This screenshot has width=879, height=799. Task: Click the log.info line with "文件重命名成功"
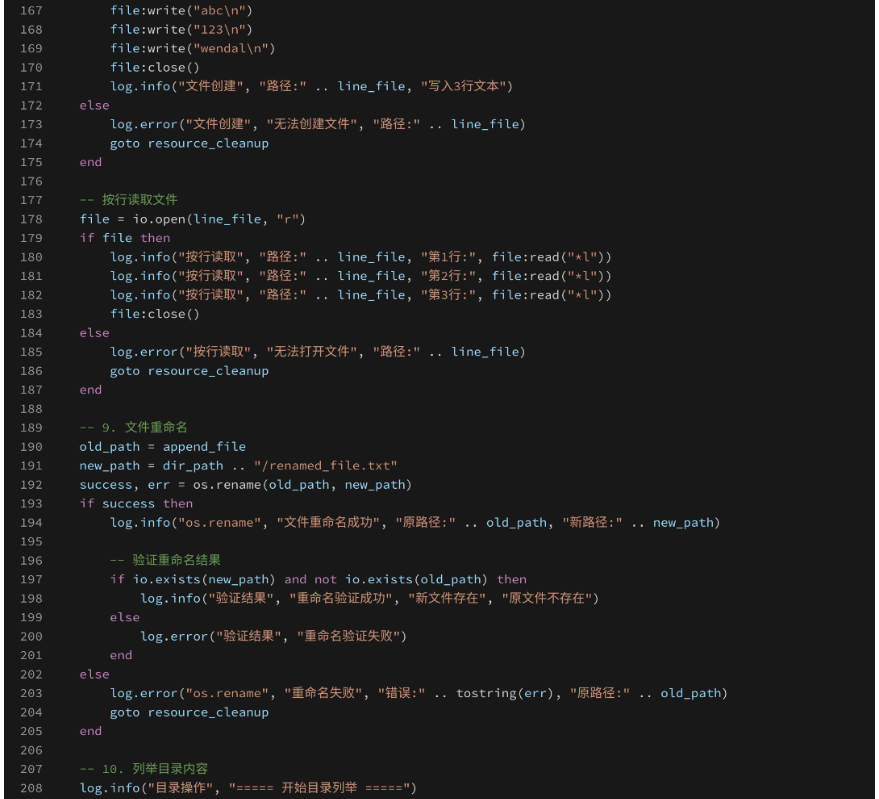[415, 523]
